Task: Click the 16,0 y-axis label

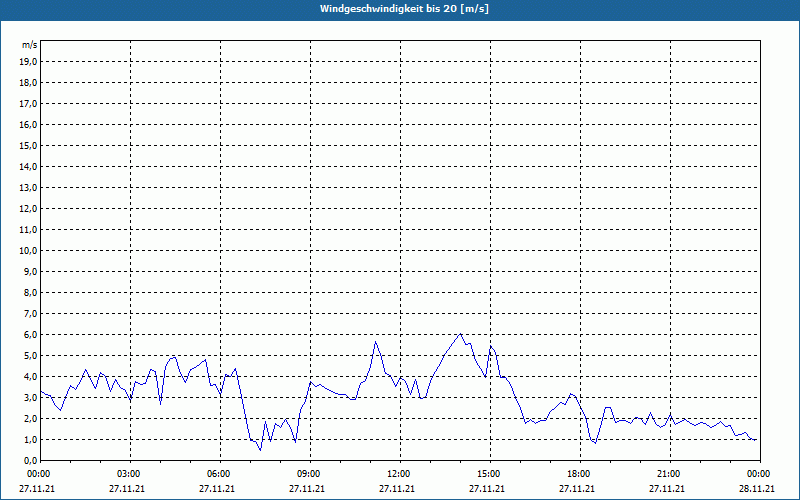Action: (28, 124)
